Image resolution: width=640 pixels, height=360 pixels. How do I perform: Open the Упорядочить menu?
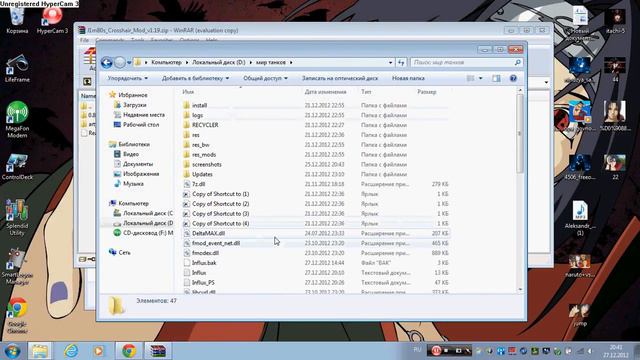click(128, 78)
